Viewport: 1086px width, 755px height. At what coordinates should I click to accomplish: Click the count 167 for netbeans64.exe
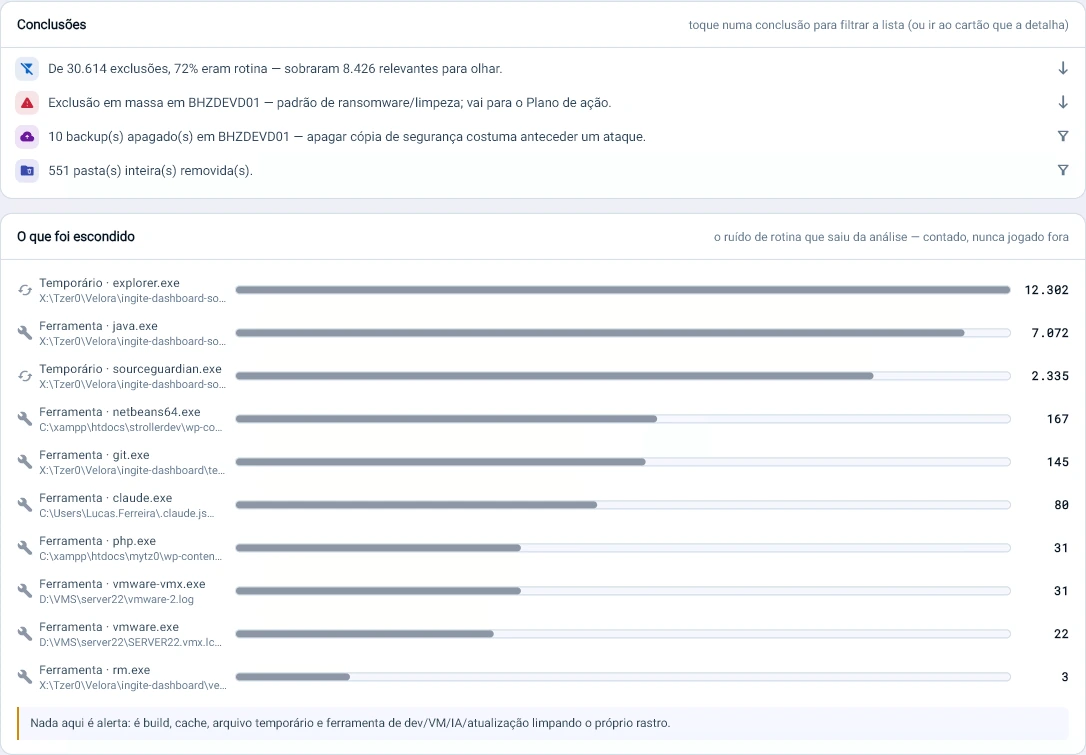pyautogui.click(x=1058, y=419)
